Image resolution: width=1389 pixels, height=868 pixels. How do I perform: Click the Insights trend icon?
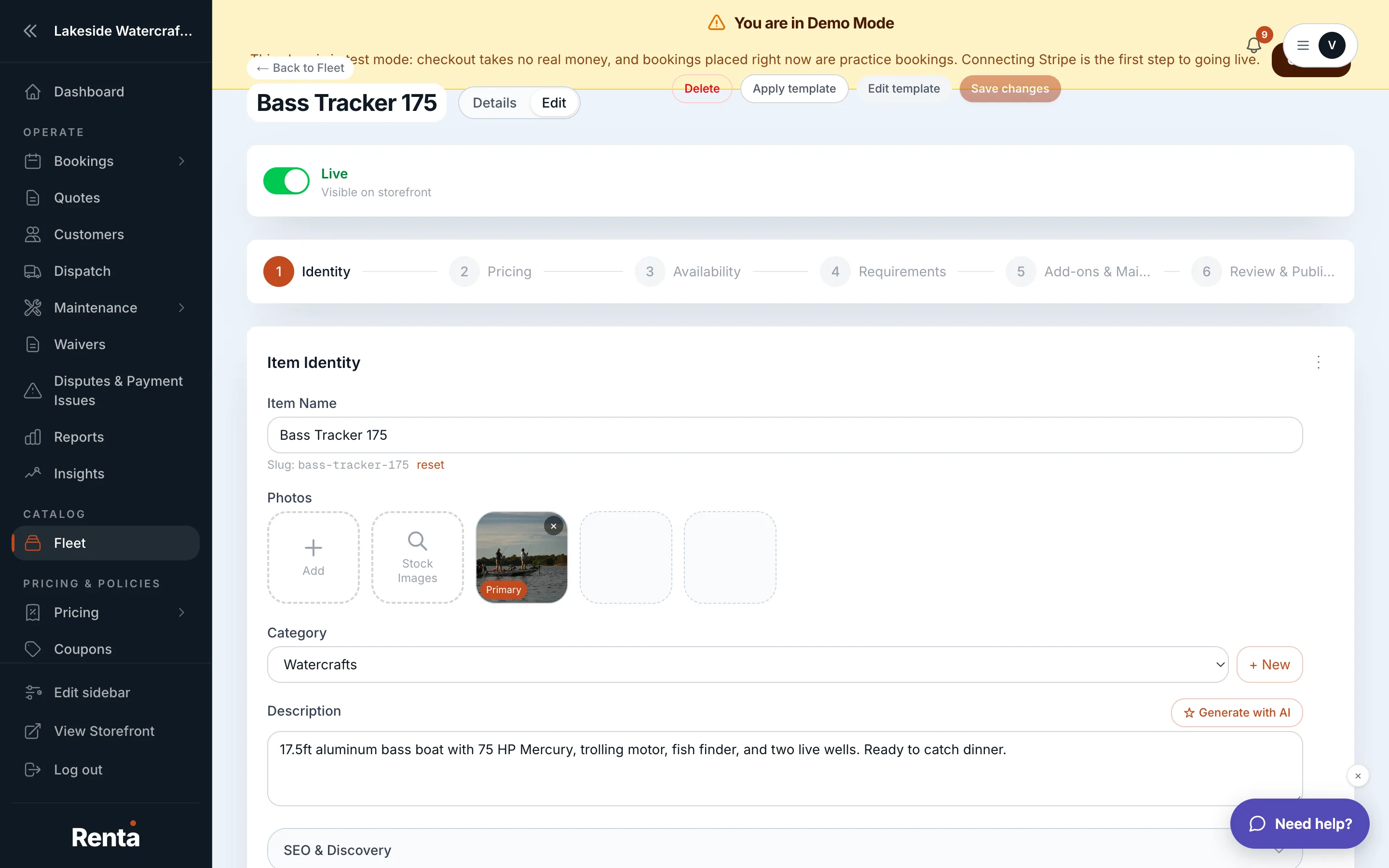tap(33, 474)
